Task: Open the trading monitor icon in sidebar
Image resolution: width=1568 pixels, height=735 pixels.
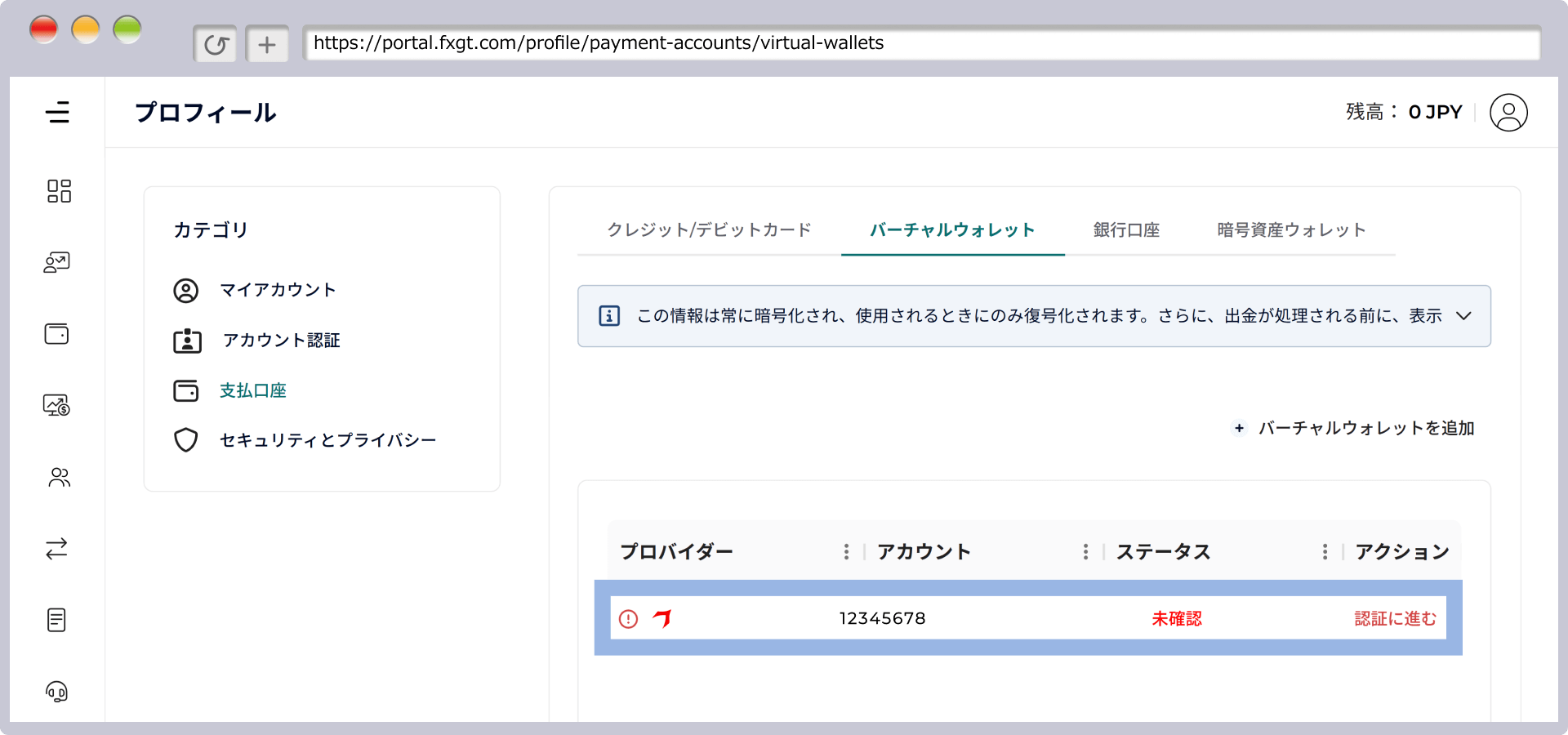Action: pos(57,404)
